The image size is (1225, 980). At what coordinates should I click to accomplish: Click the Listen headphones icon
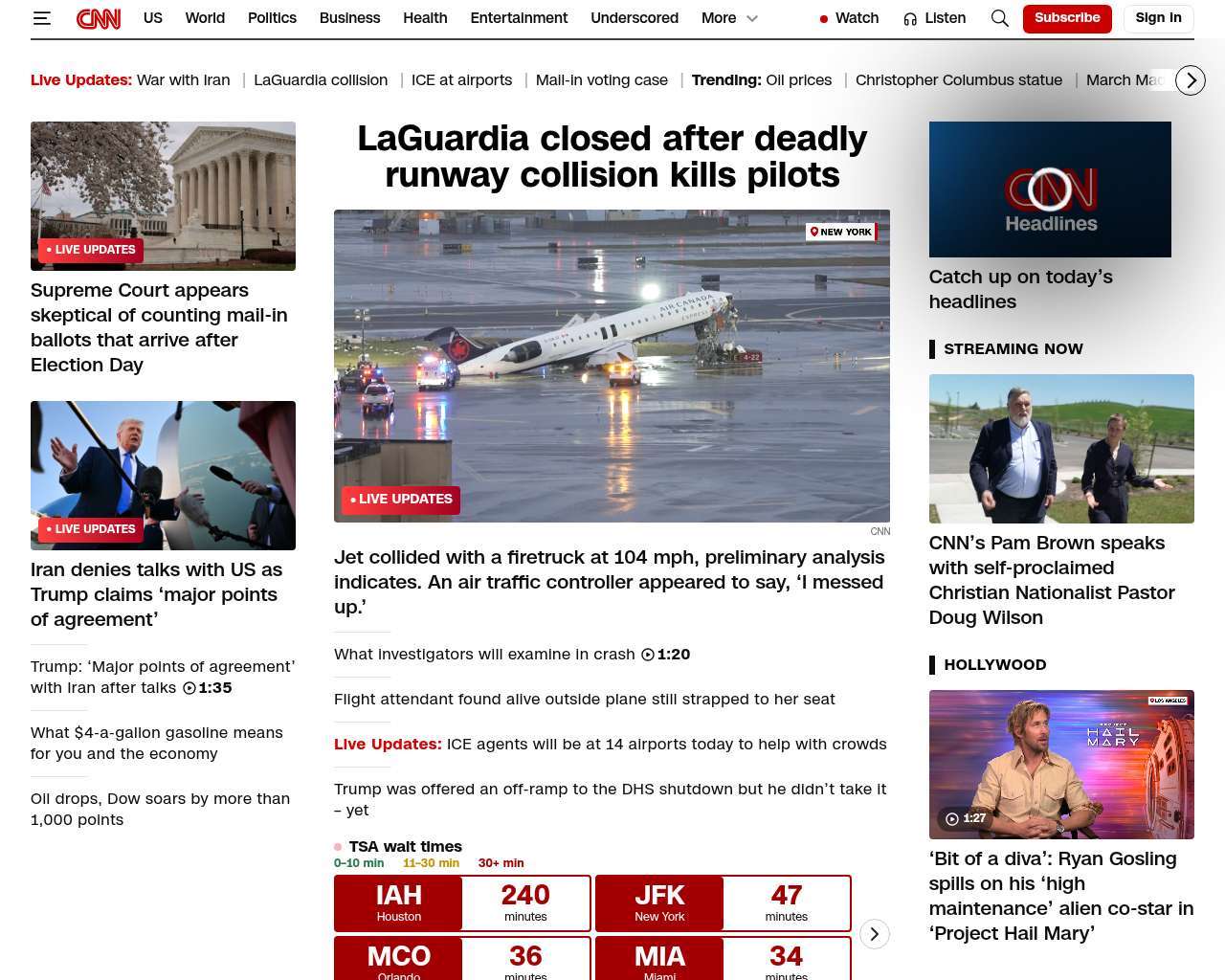tap(910, 19)
